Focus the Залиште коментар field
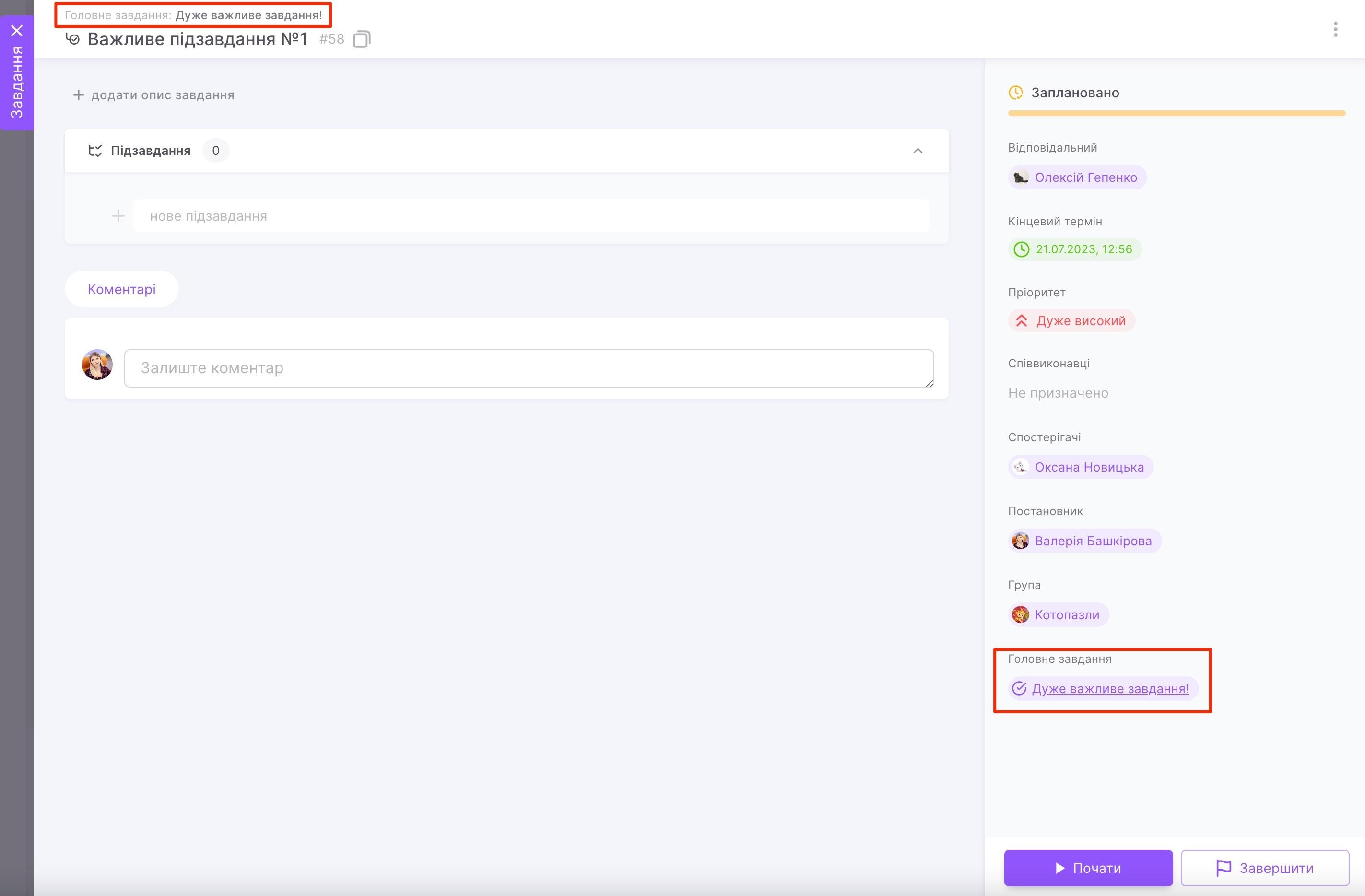Screen dimensions: 1365x896 click(528, 368)
